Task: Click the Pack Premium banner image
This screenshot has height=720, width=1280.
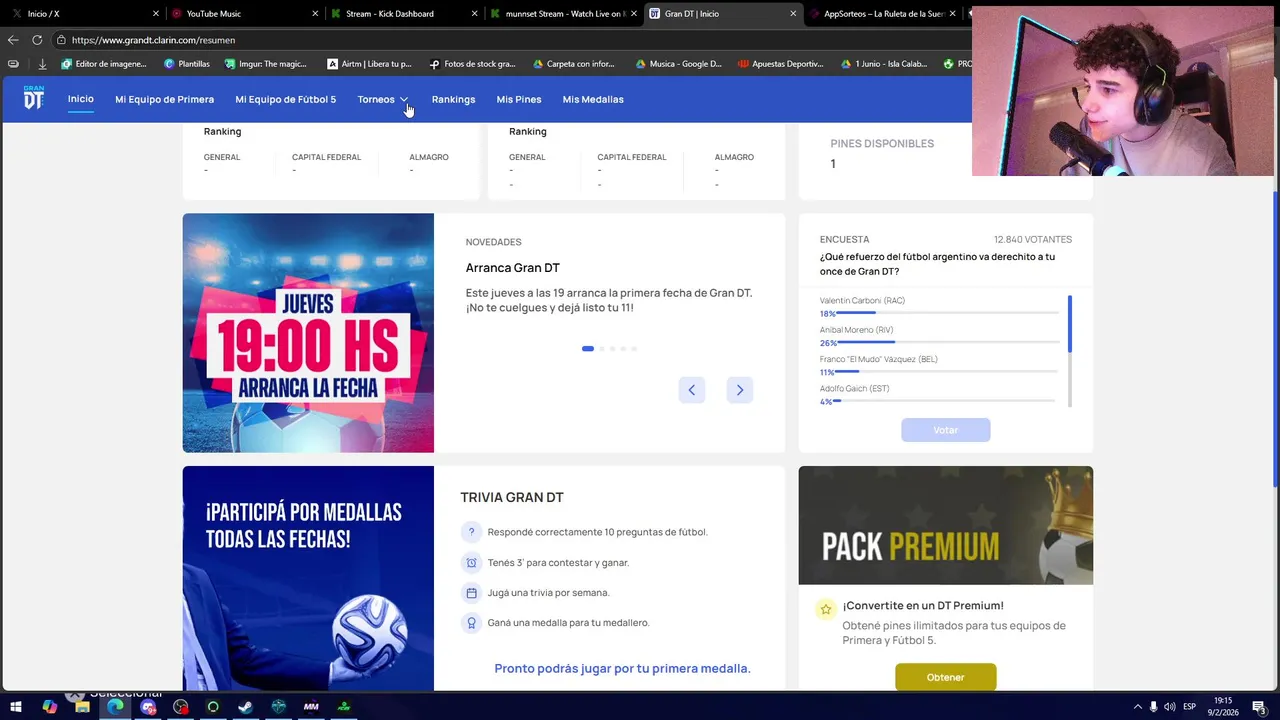Action: pos(945,525)
